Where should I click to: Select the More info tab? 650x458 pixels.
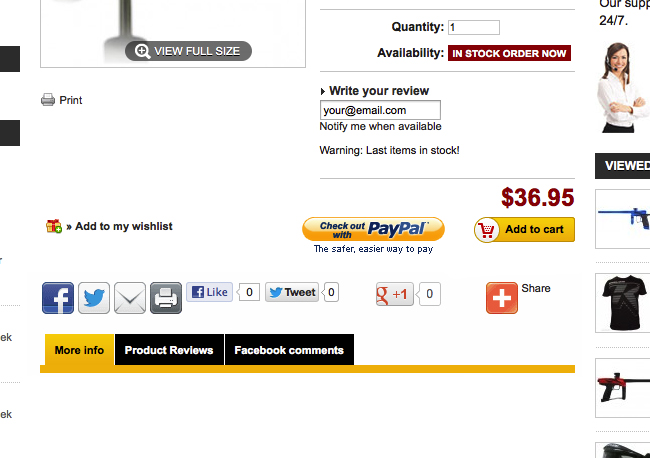click(79, 350)
